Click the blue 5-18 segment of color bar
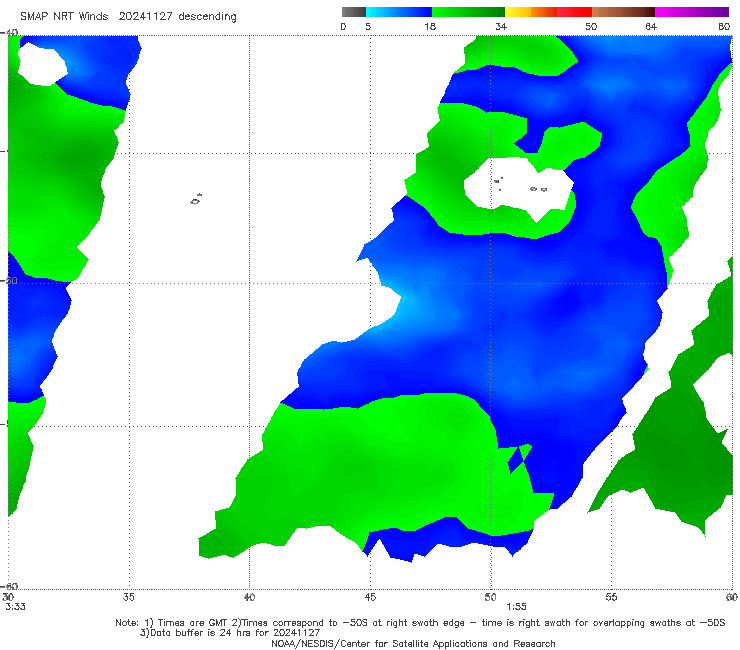 (x=399, y=12)
